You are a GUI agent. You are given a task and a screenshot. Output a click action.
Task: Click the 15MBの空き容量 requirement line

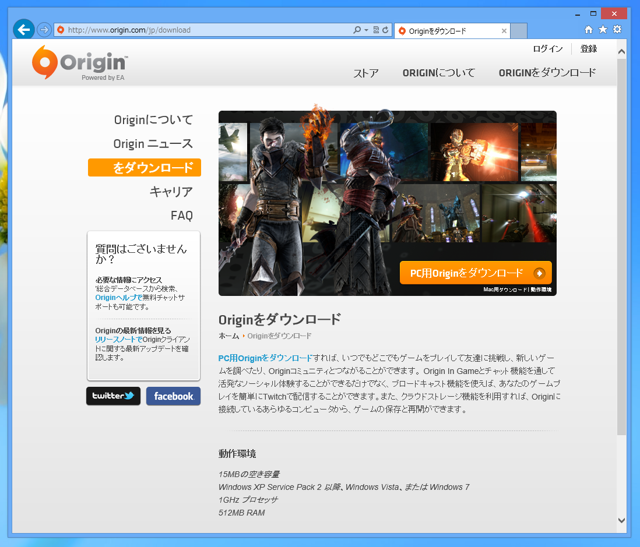click(x=249, y=474)
